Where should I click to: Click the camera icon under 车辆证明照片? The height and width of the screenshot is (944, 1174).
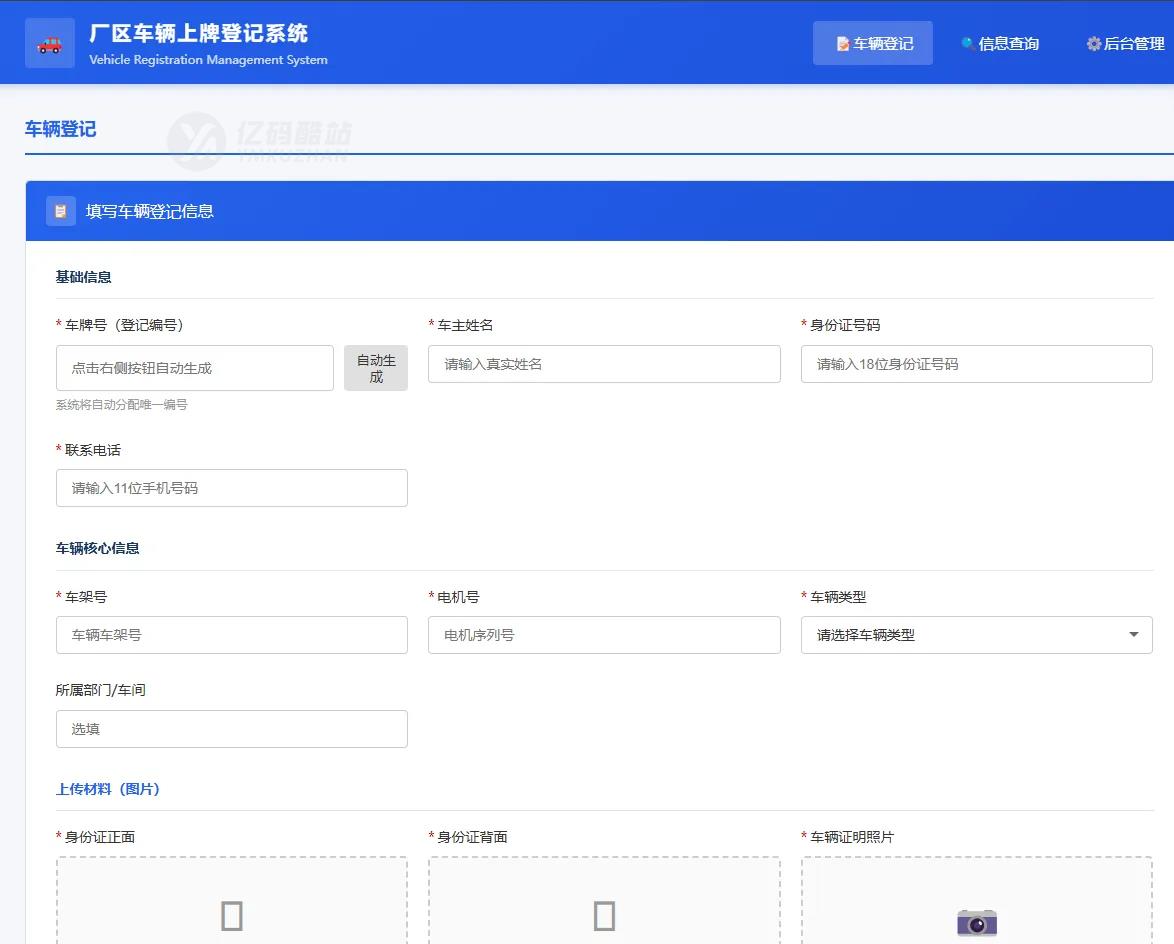(977, 923)
